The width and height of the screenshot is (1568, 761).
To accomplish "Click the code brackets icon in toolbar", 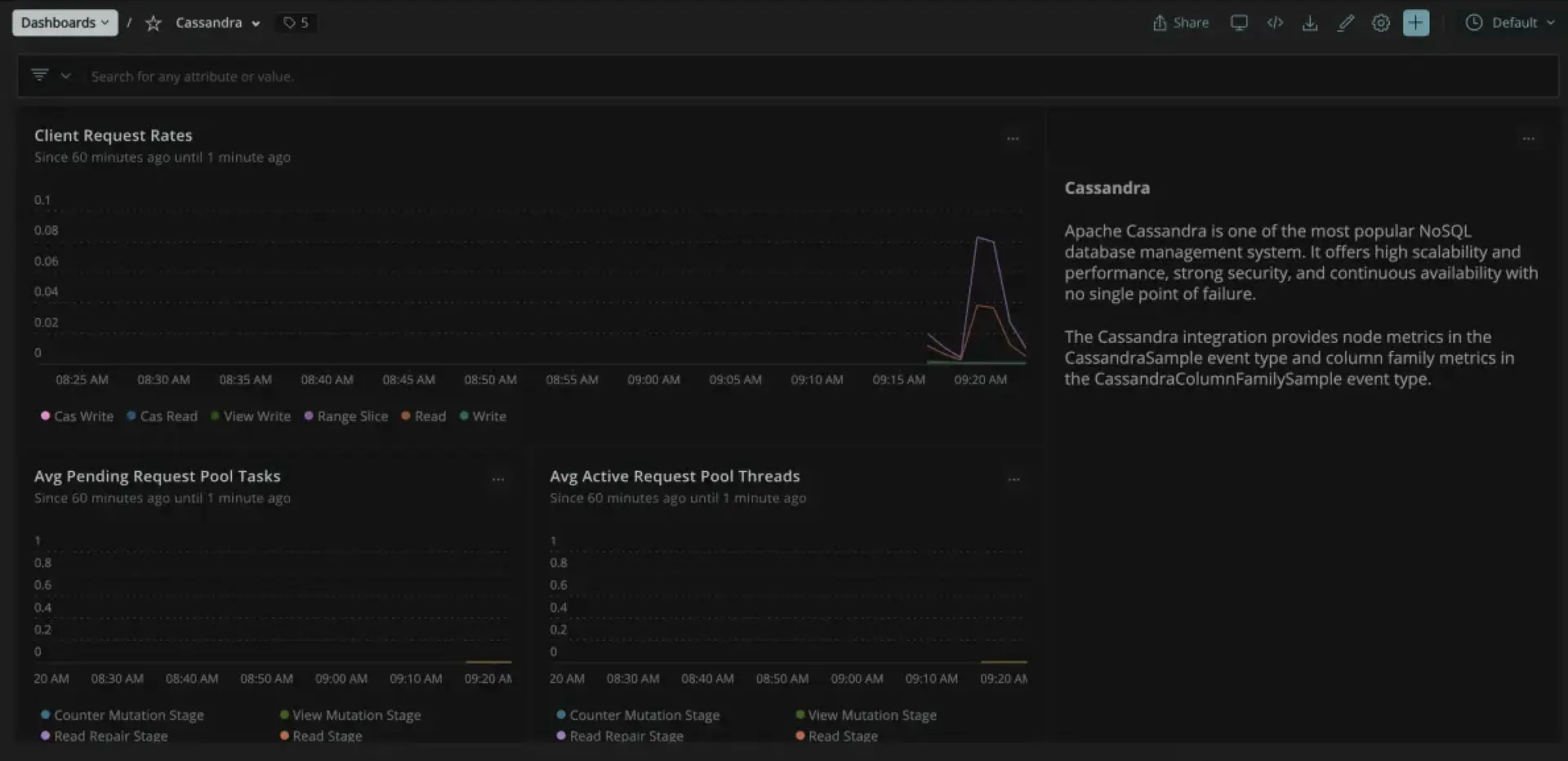I will 1275,23.
